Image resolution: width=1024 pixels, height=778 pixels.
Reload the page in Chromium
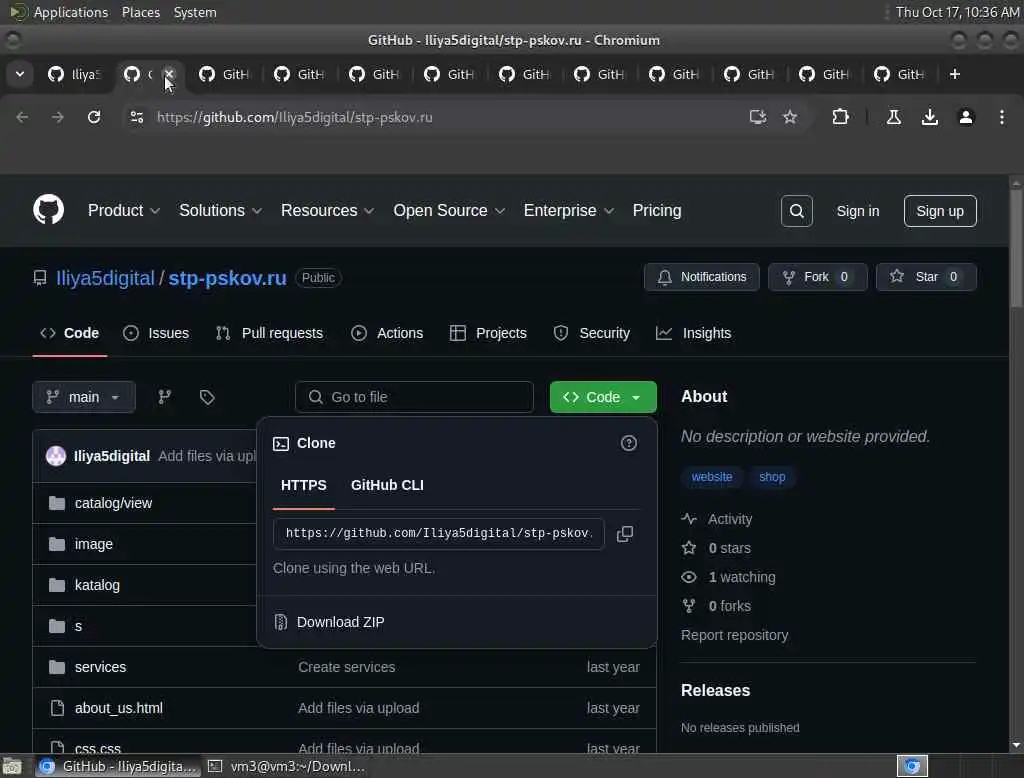(x=94, y=117)
